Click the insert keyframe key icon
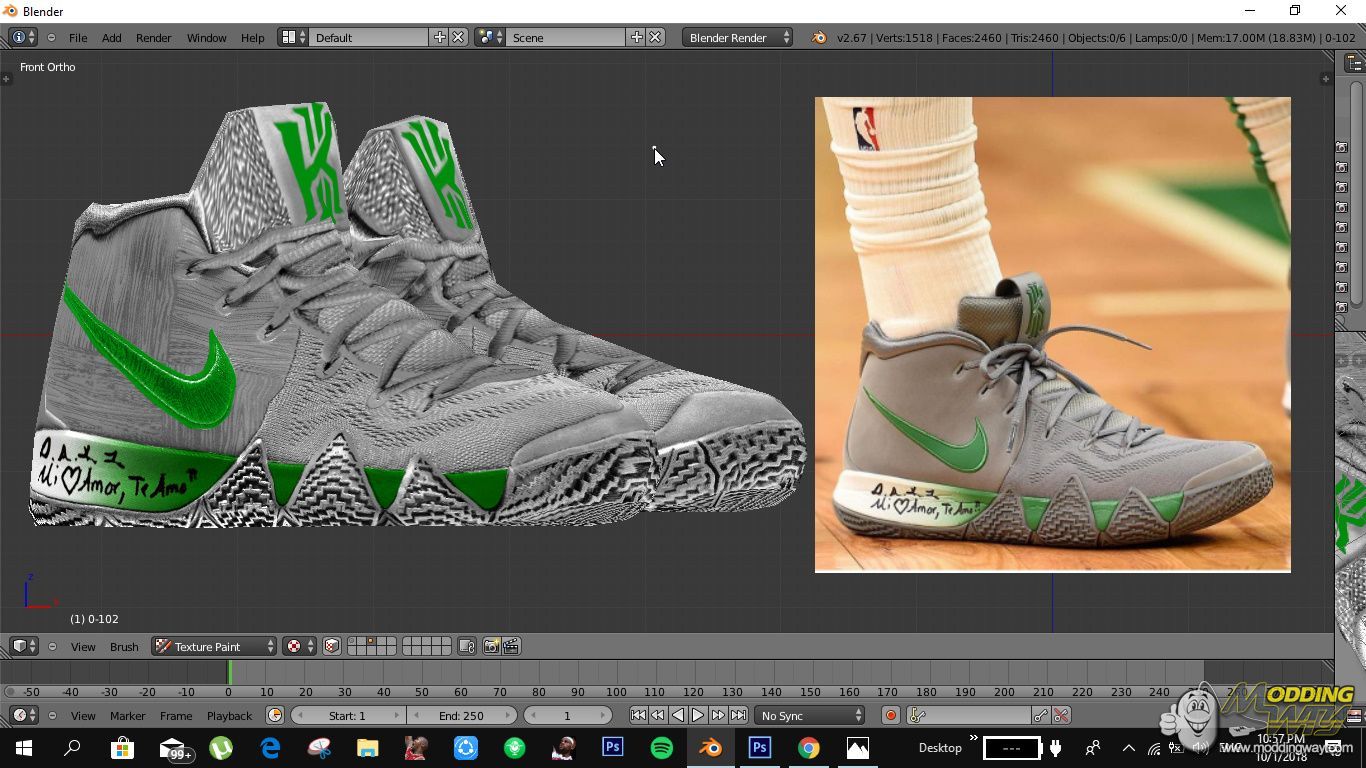This screenshot has height=768, width=1366. tap(1041, 716)
